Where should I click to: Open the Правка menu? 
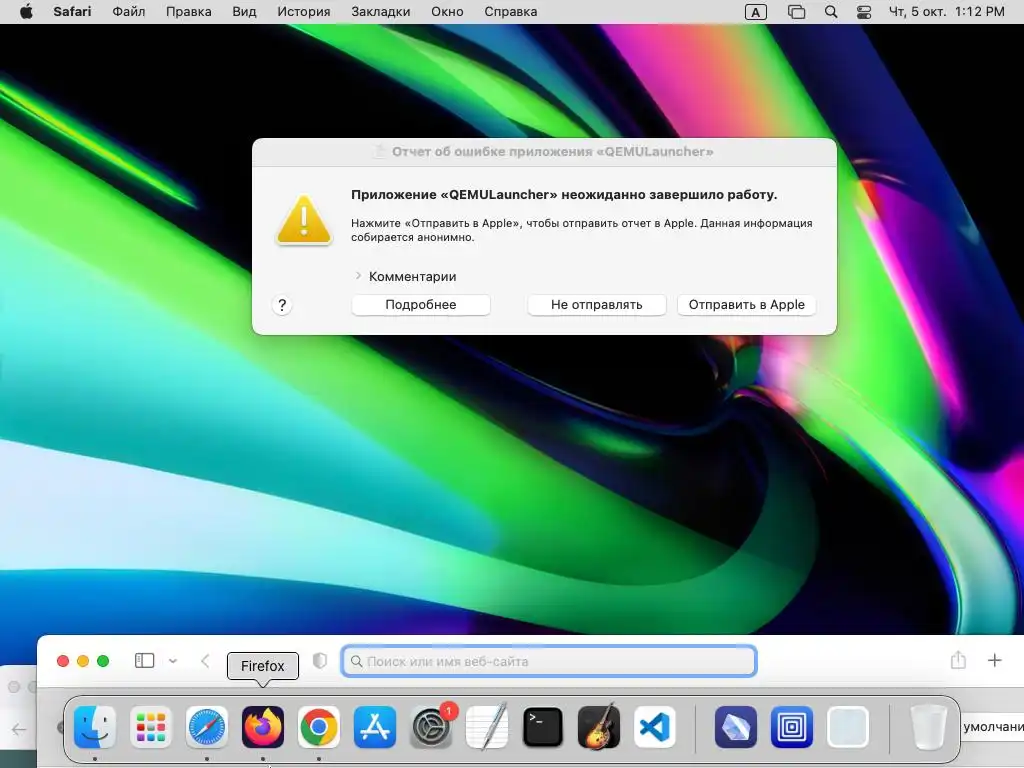pos(188,12)
